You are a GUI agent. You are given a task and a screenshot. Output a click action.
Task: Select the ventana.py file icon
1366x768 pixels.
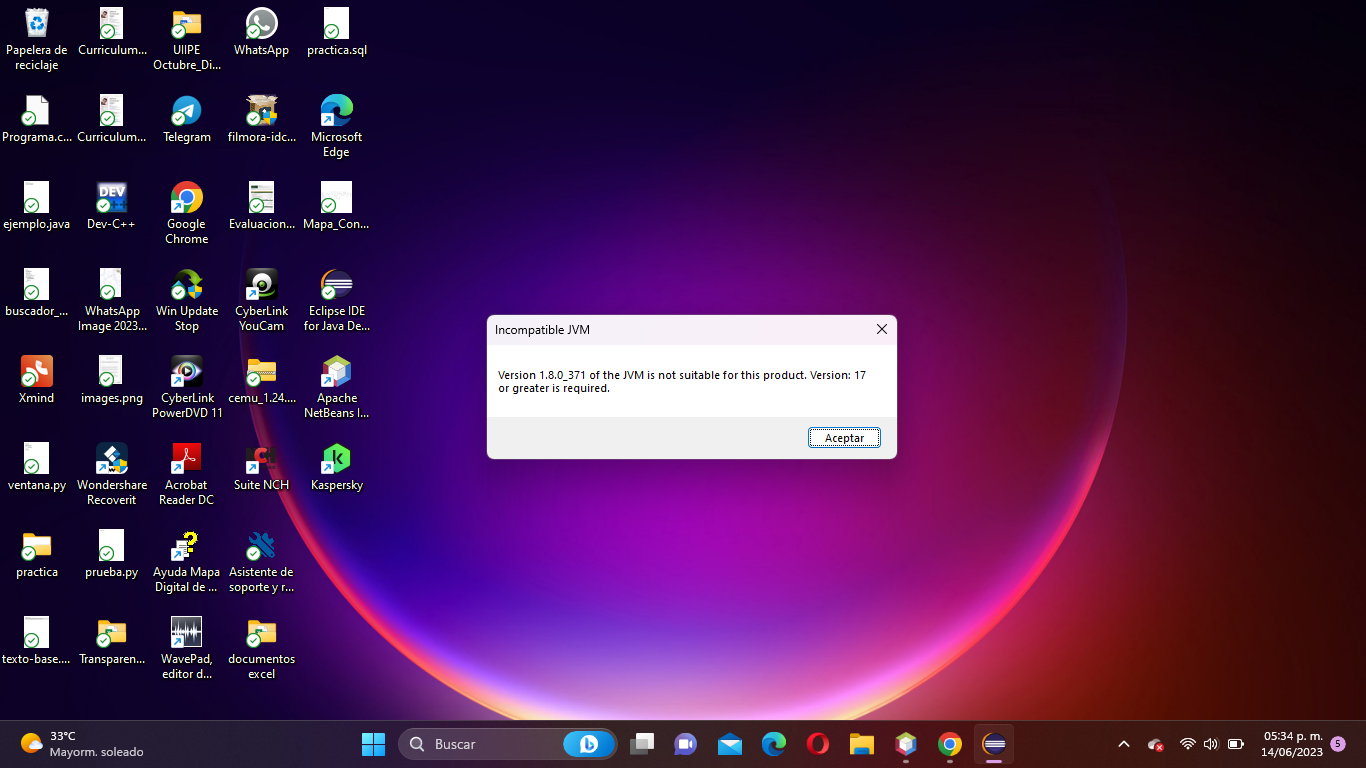(x=37, y=467)
